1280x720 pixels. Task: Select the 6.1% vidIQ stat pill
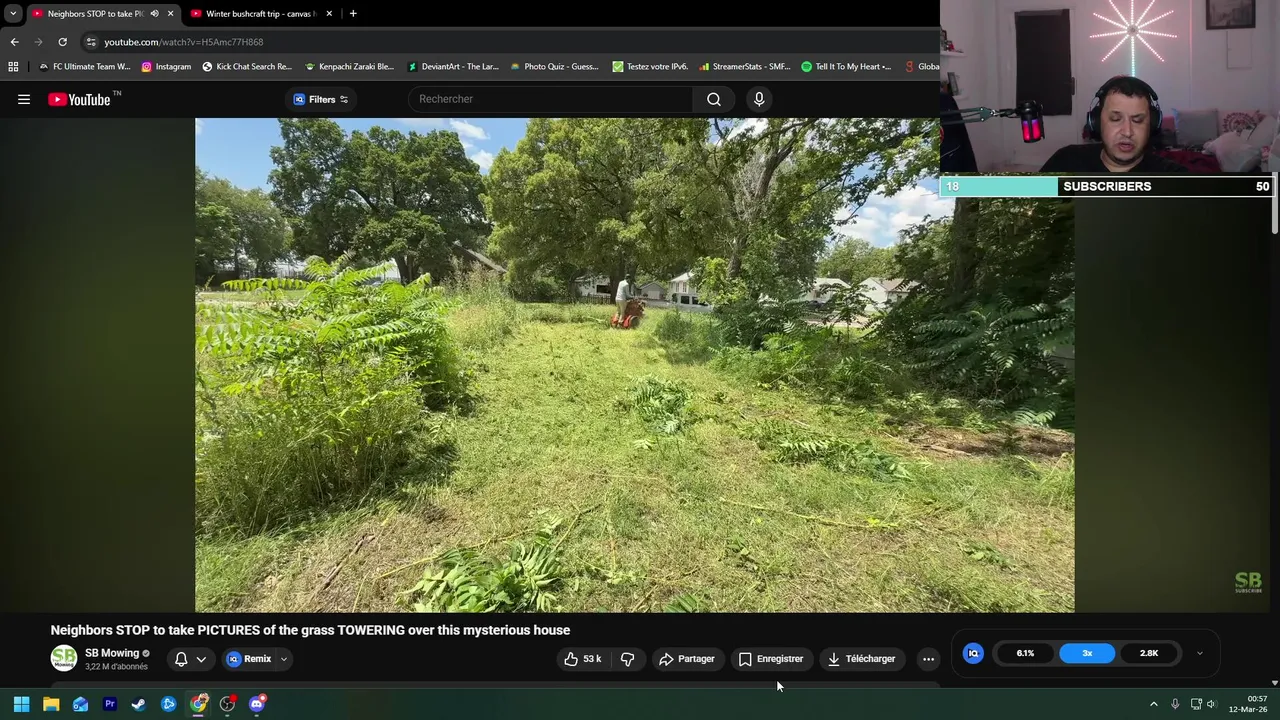click(1025, 653)
